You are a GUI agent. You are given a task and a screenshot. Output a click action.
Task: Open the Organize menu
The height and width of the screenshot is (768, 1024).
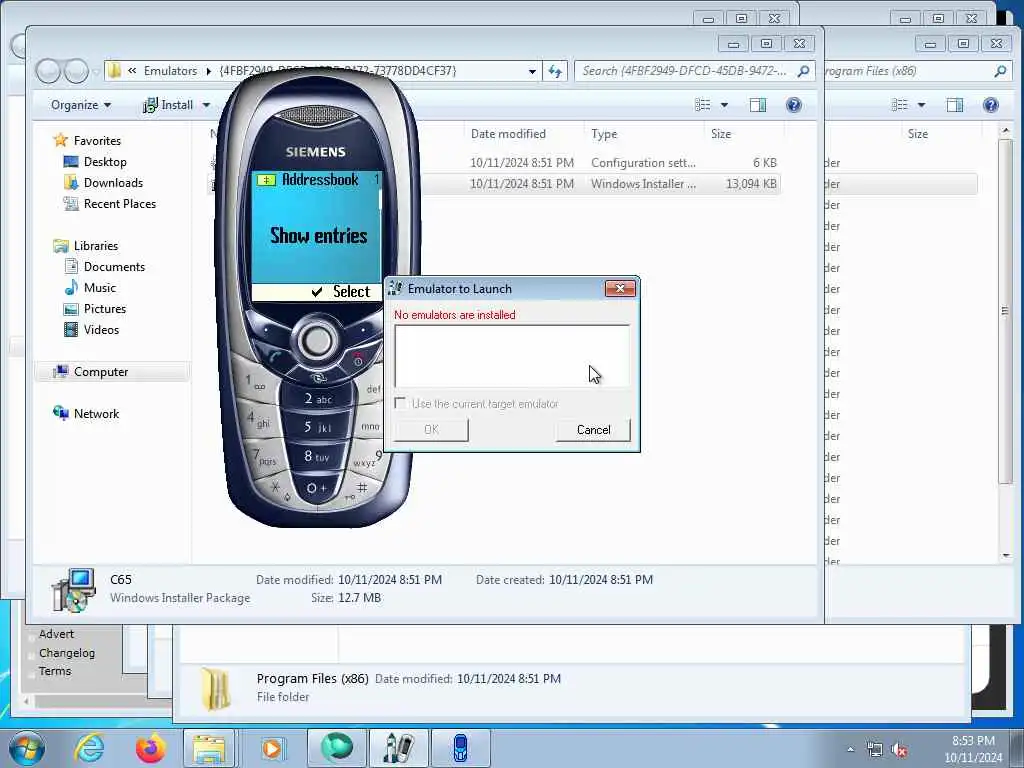[x=81, y=105]
